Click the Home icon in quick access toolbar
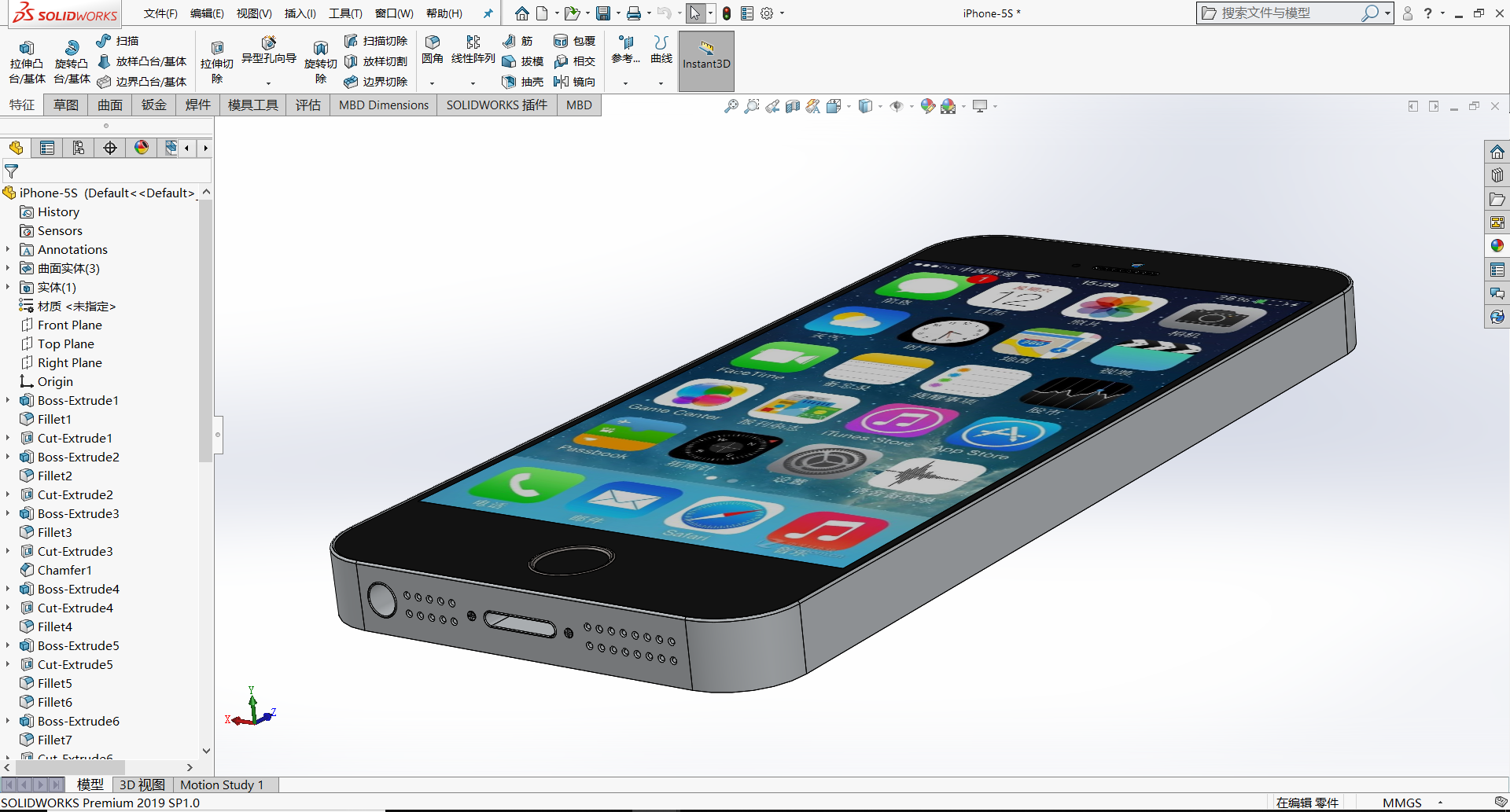Screen dimensions: 1510x812 coord(521,13)
